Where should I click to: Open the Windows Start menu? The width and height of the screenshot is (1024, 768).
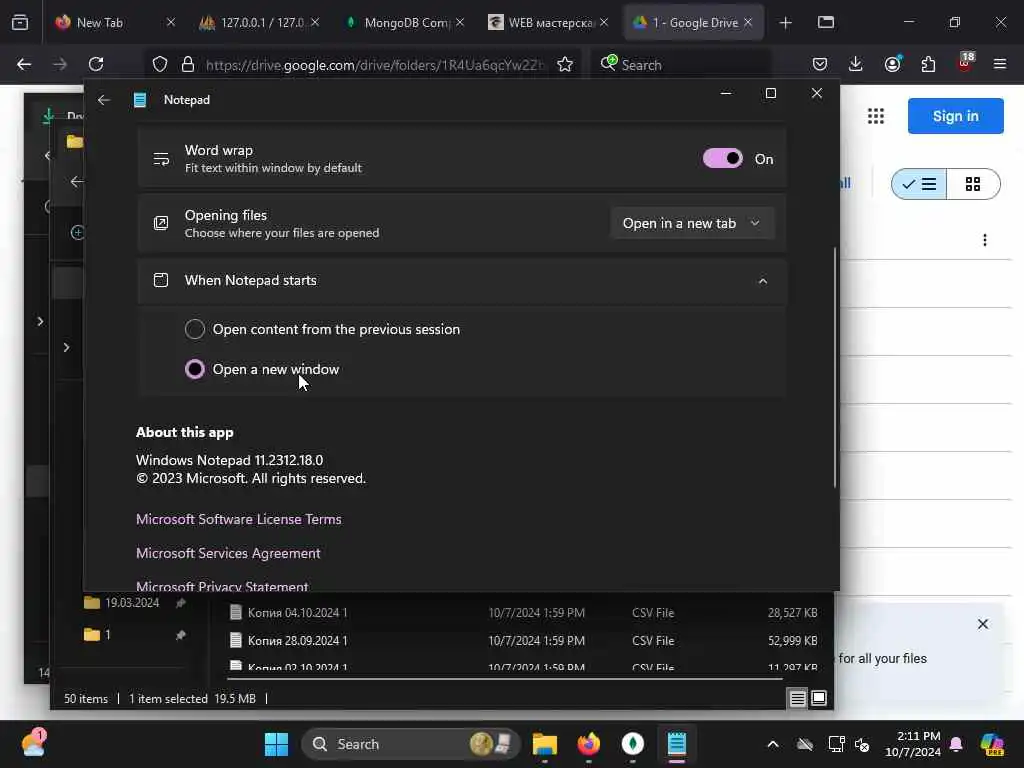276,744
